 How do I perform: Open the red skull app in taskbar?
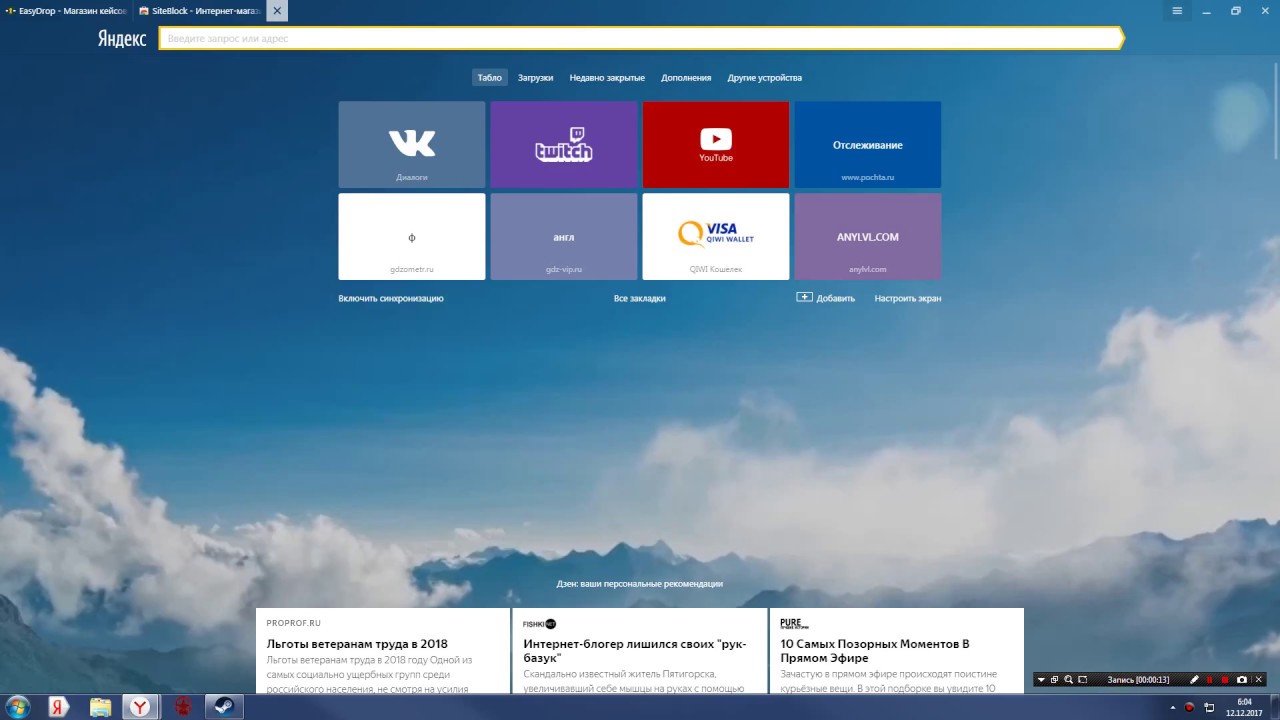tap(183, 707)
